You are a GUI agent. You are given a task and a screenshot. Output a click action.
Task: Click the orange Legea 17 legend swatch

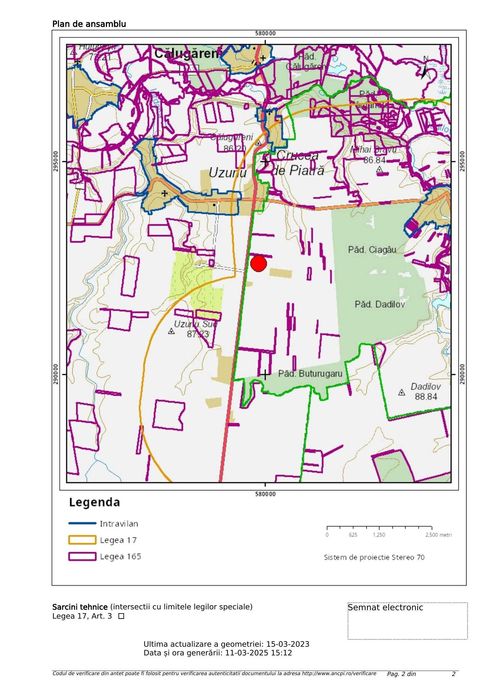coord(82,540)
